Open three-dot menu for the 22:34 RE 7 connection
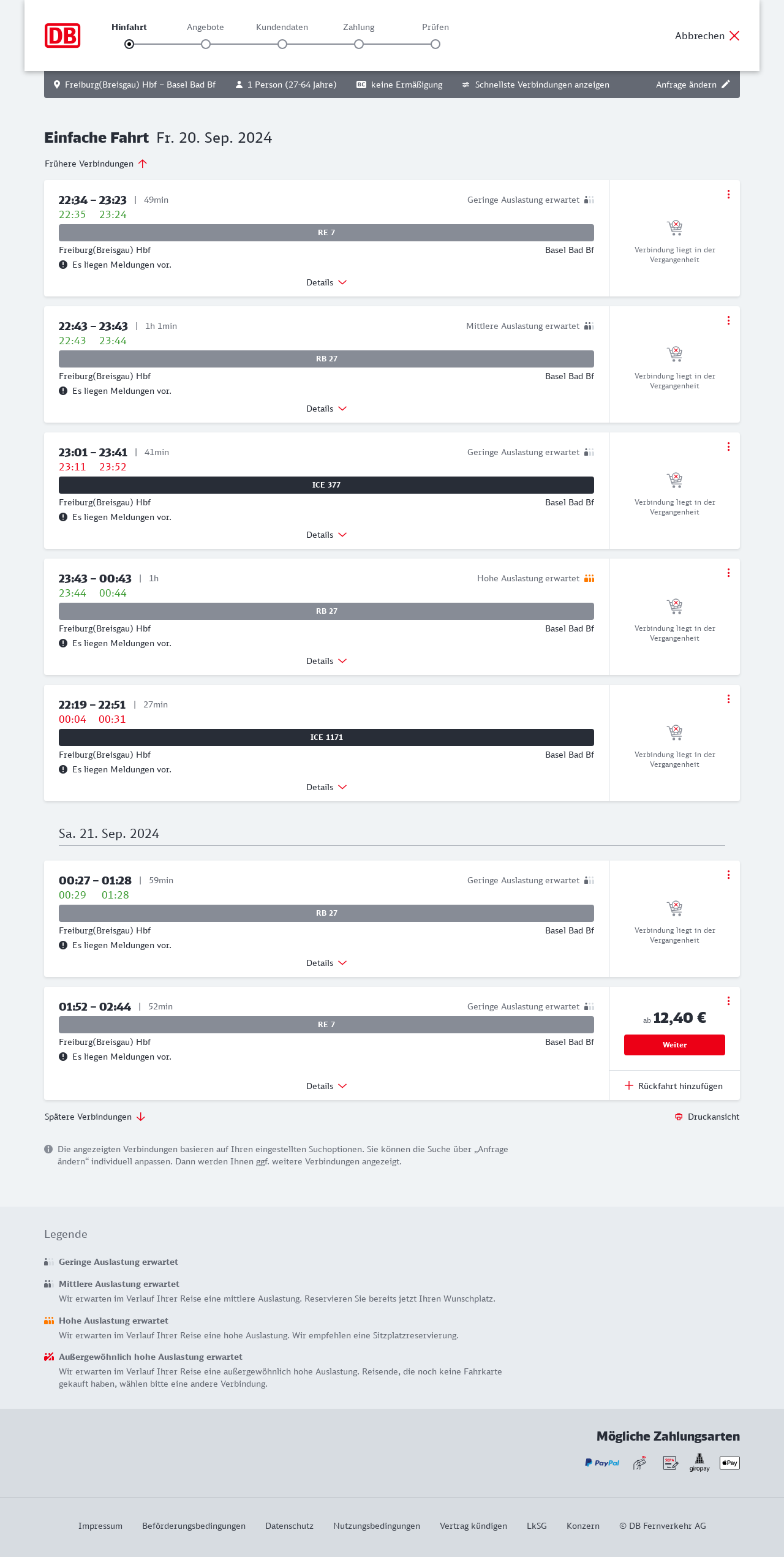This screenshot has height=1557, width=784. pyautogui.click(x=728, y=194)
